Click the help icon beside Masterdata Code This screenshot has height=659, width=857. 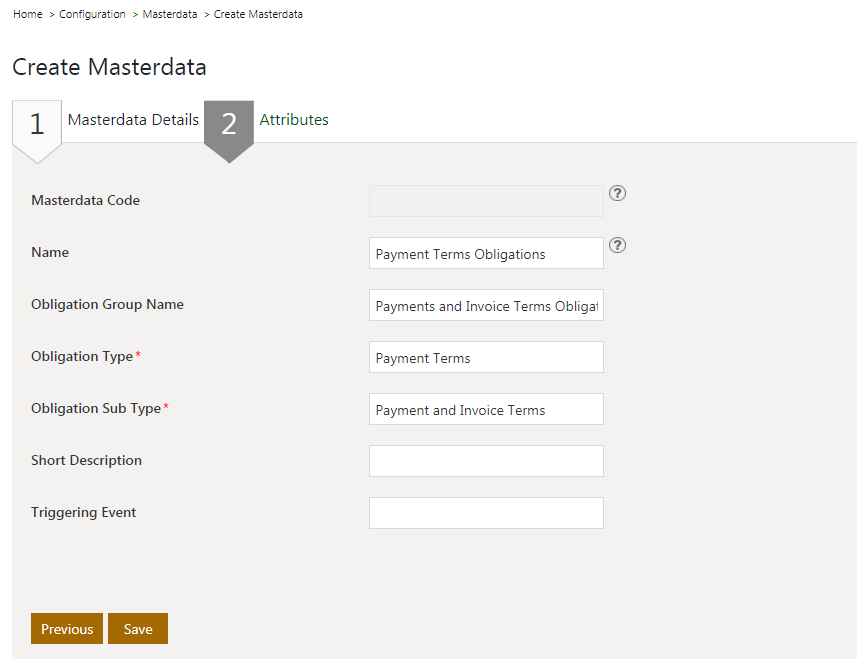pyautogui.click(x=617, y=194)
